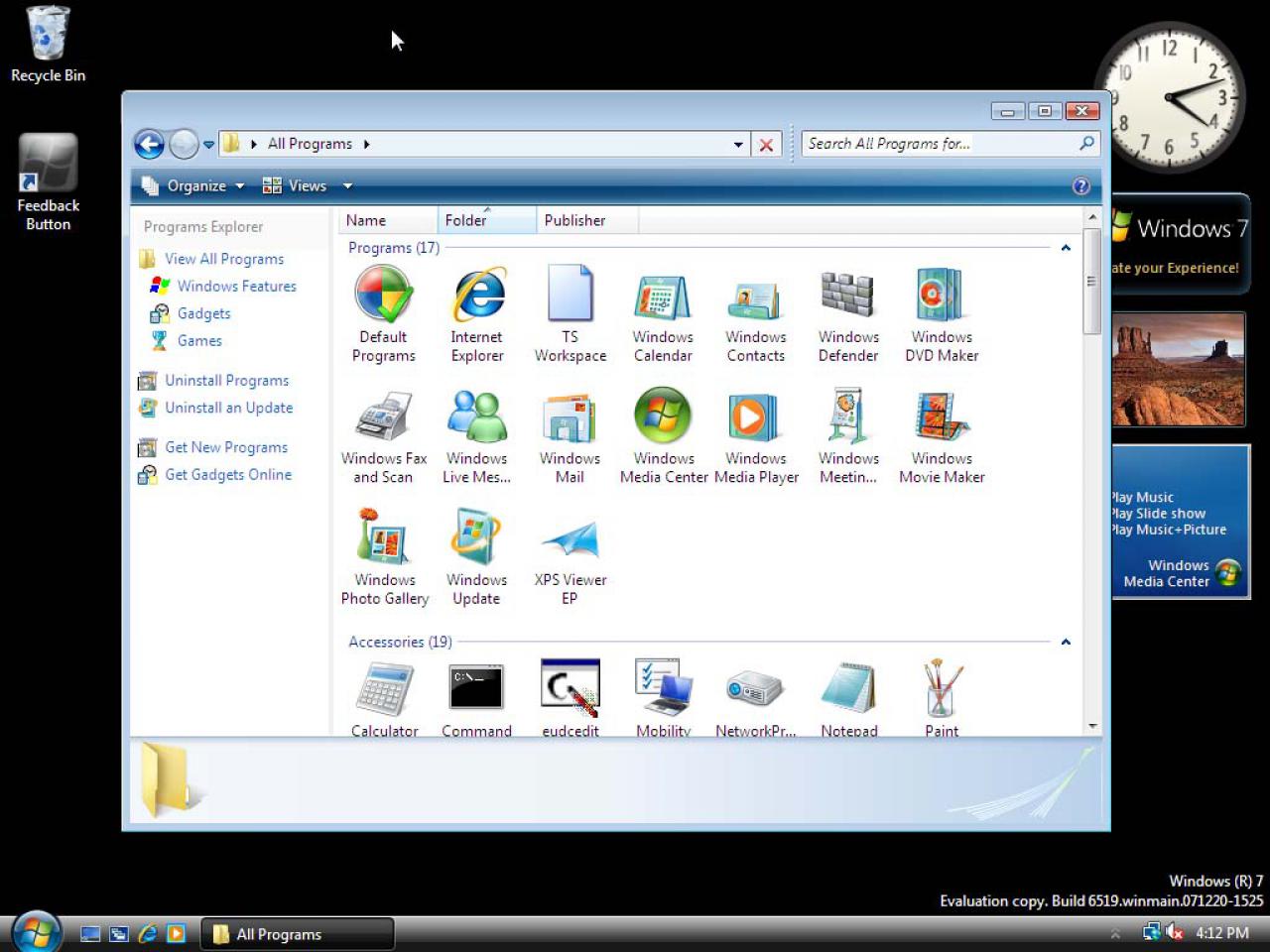
Task: Click View All Programs link
Action: (x=224, y=259)
